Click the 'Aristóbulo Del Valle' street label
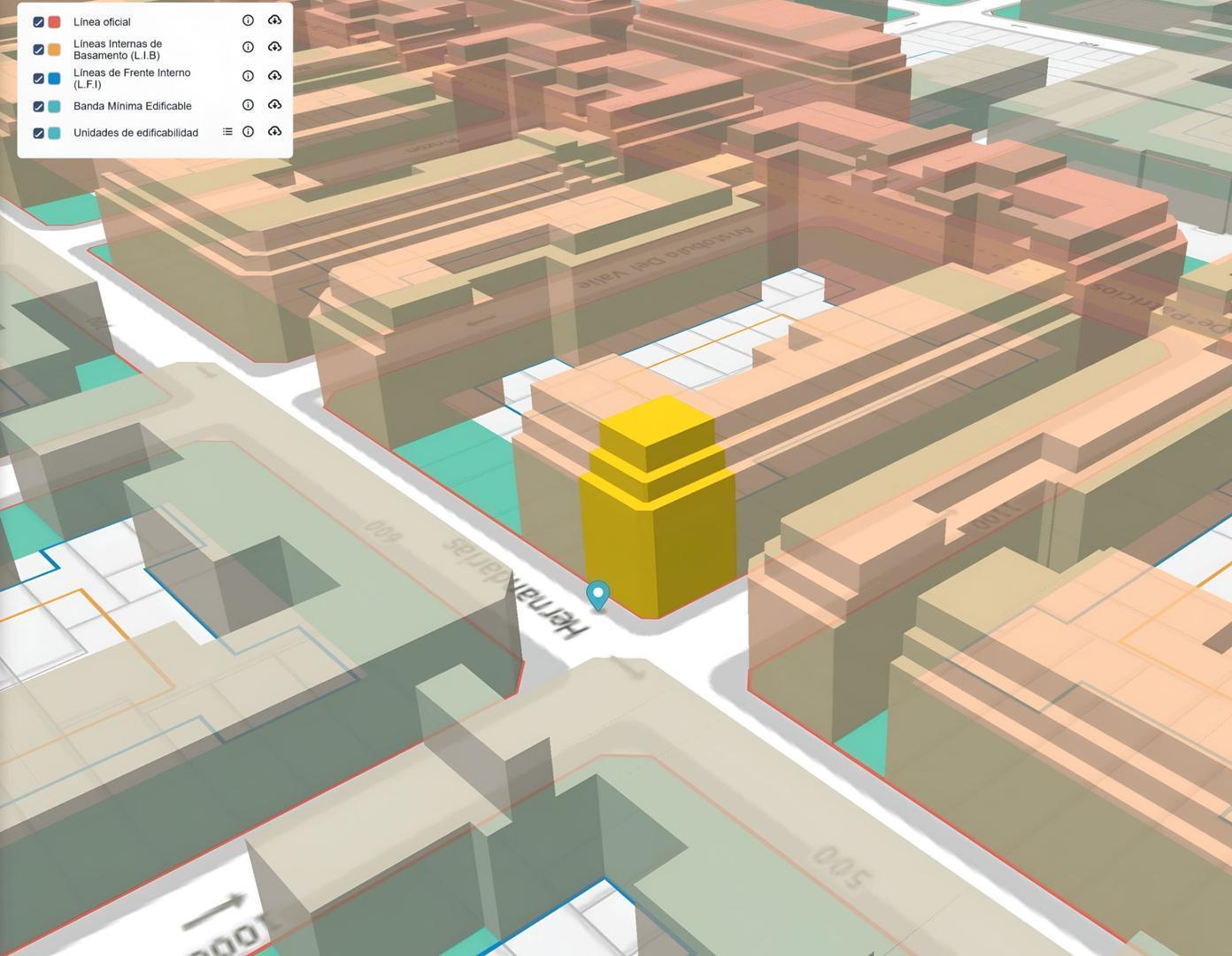The image size is (1232, 956). pos(666,258)
